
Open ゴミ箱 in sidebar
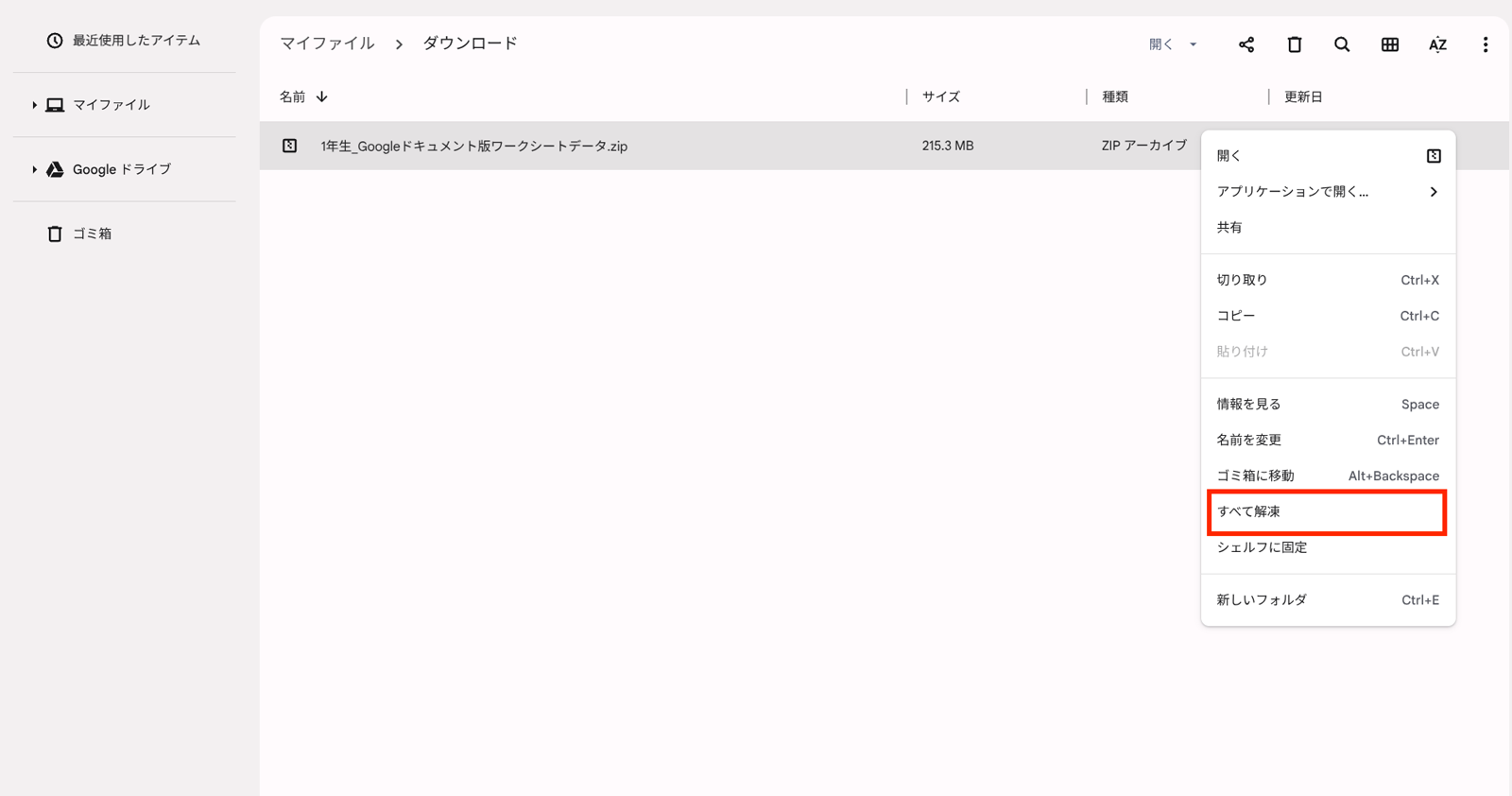point(92,234)
